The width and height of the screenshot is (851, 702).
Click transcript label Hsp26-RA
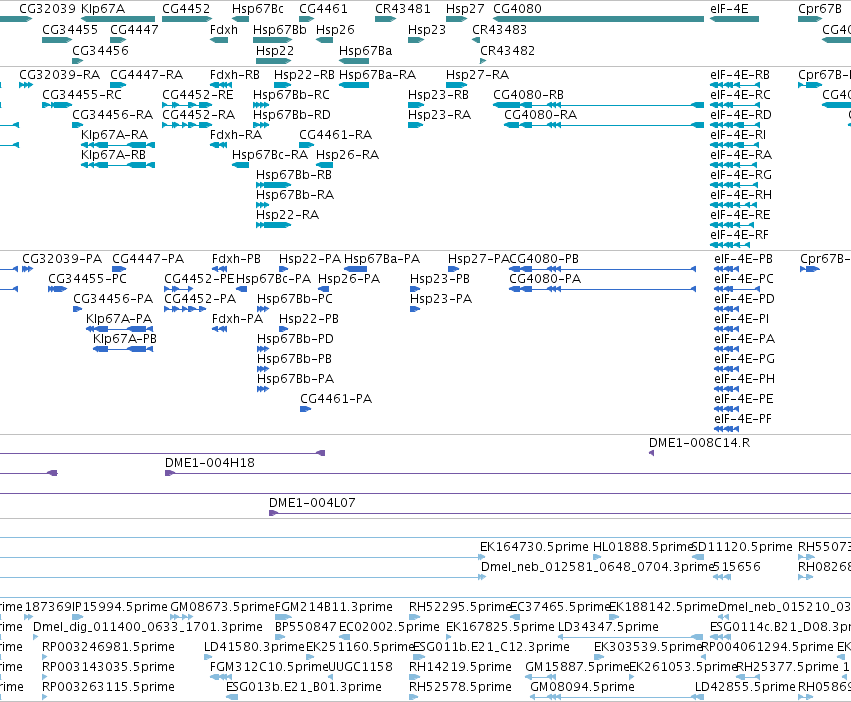tap(347, 155)
